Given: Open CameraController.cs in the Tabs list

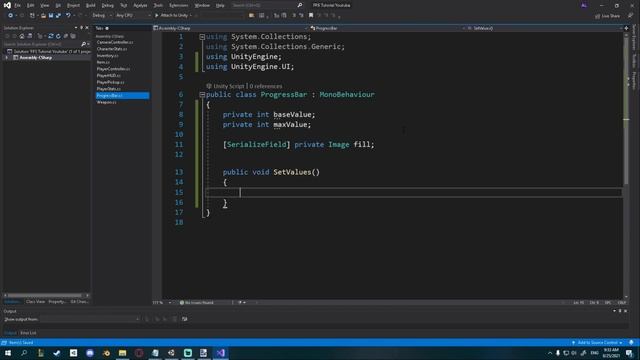Looking at the screenshot, I should [x=115, y=42].
